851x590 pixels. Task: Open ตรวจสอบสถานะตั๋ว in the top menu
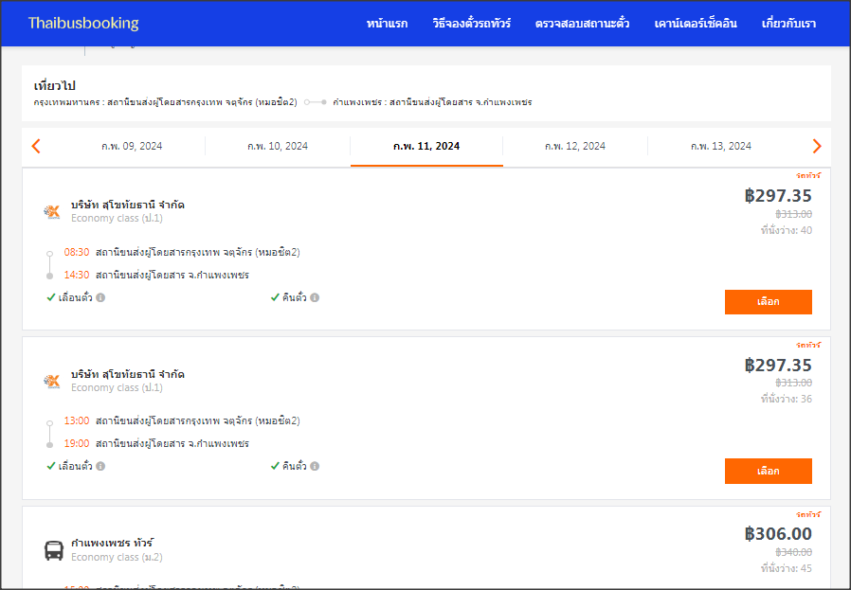pyautogui.click(x=582, y=23)
